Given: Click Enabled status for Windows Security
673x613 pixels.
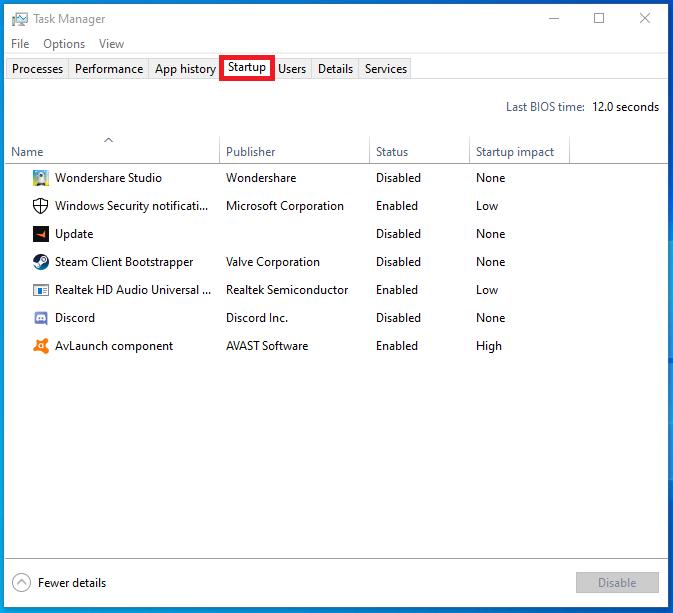Looking at the screenshot, I should click(x=397, y=206).
